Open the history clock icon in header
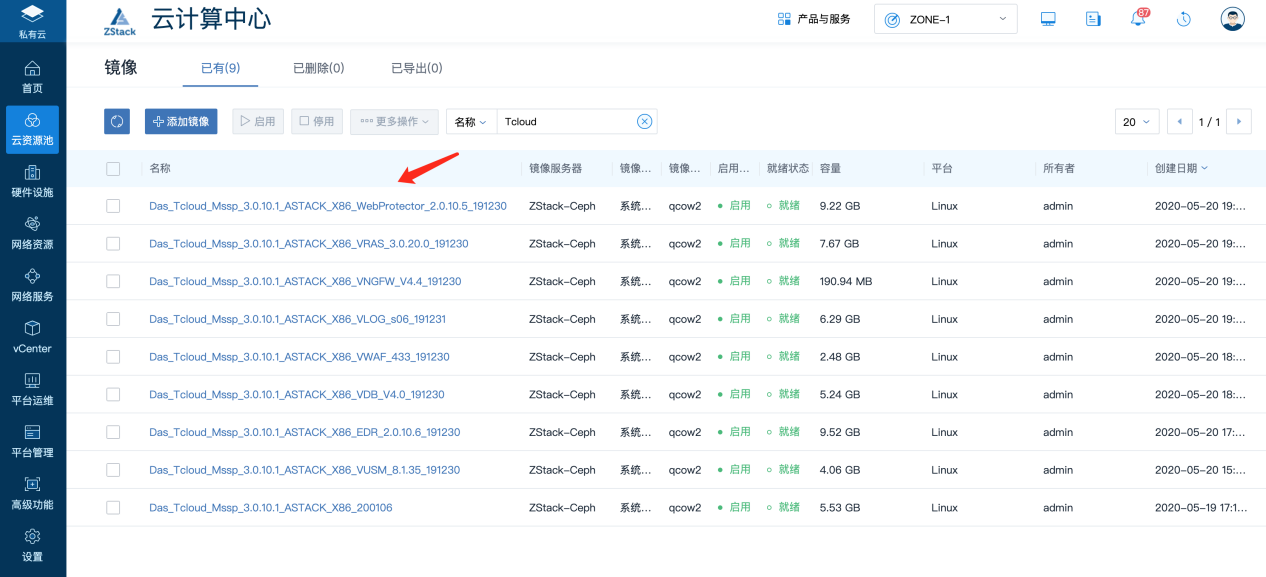 coord(1184,19)
